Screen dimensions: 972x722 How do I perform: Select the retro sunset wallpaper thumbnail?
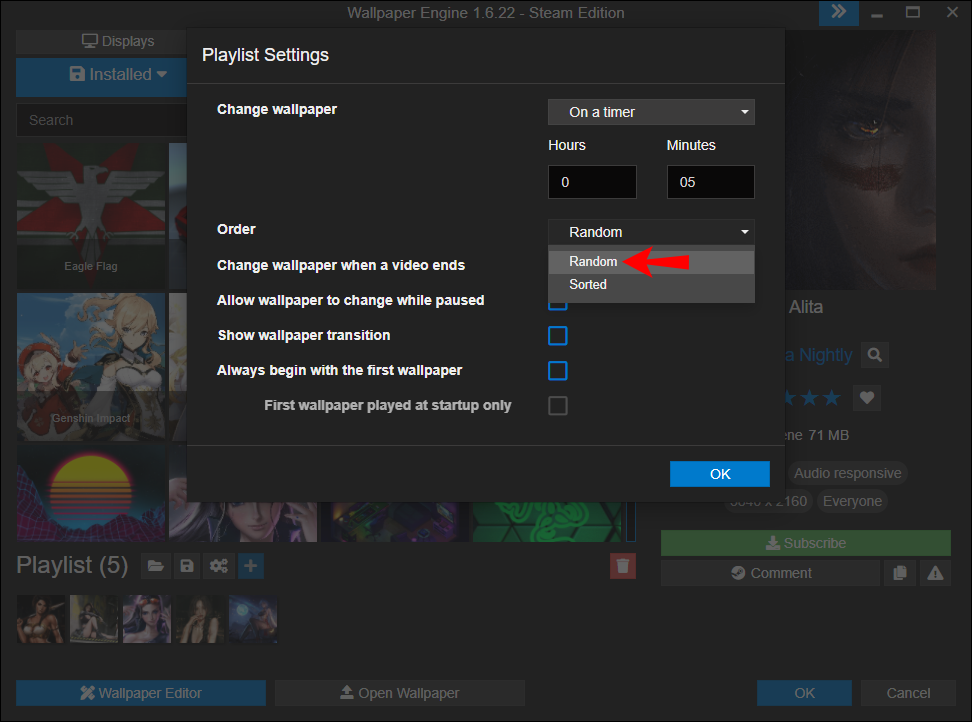point(91,493)
